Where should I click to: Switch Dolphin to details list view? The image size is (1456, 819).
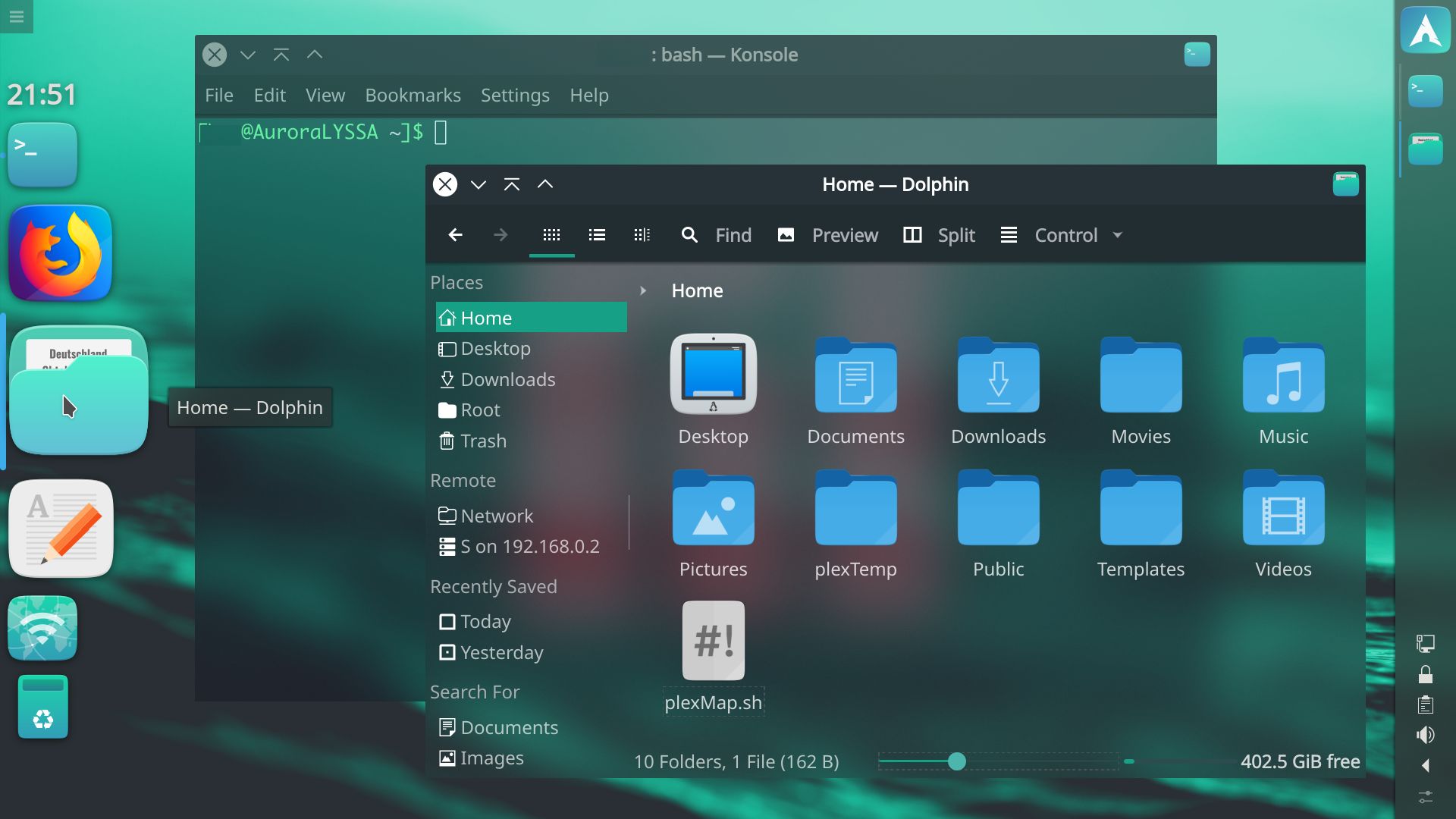pyautogui.click(x=597, y=235)
